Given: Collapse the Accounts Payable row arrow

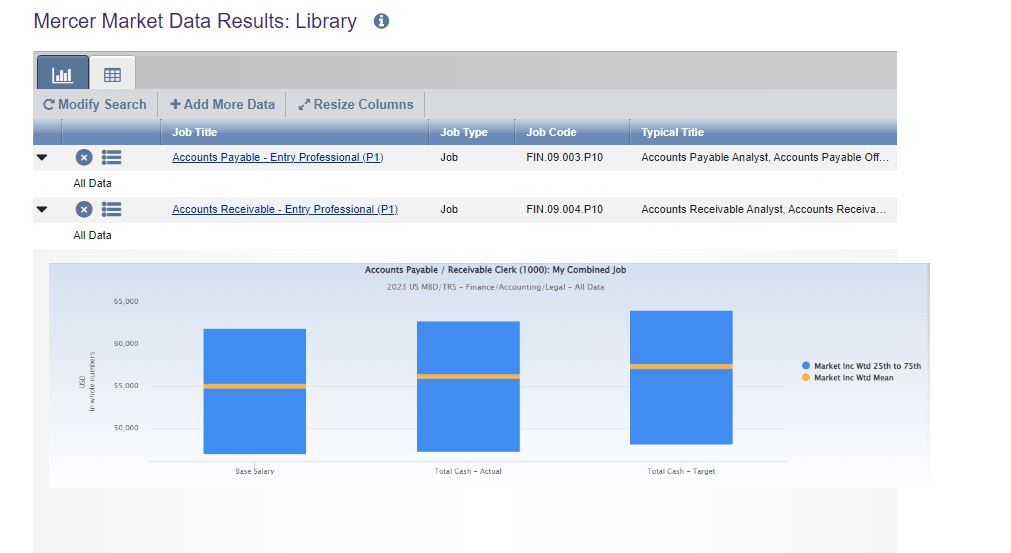Looking at the screenshot, I should click(42, 157).
